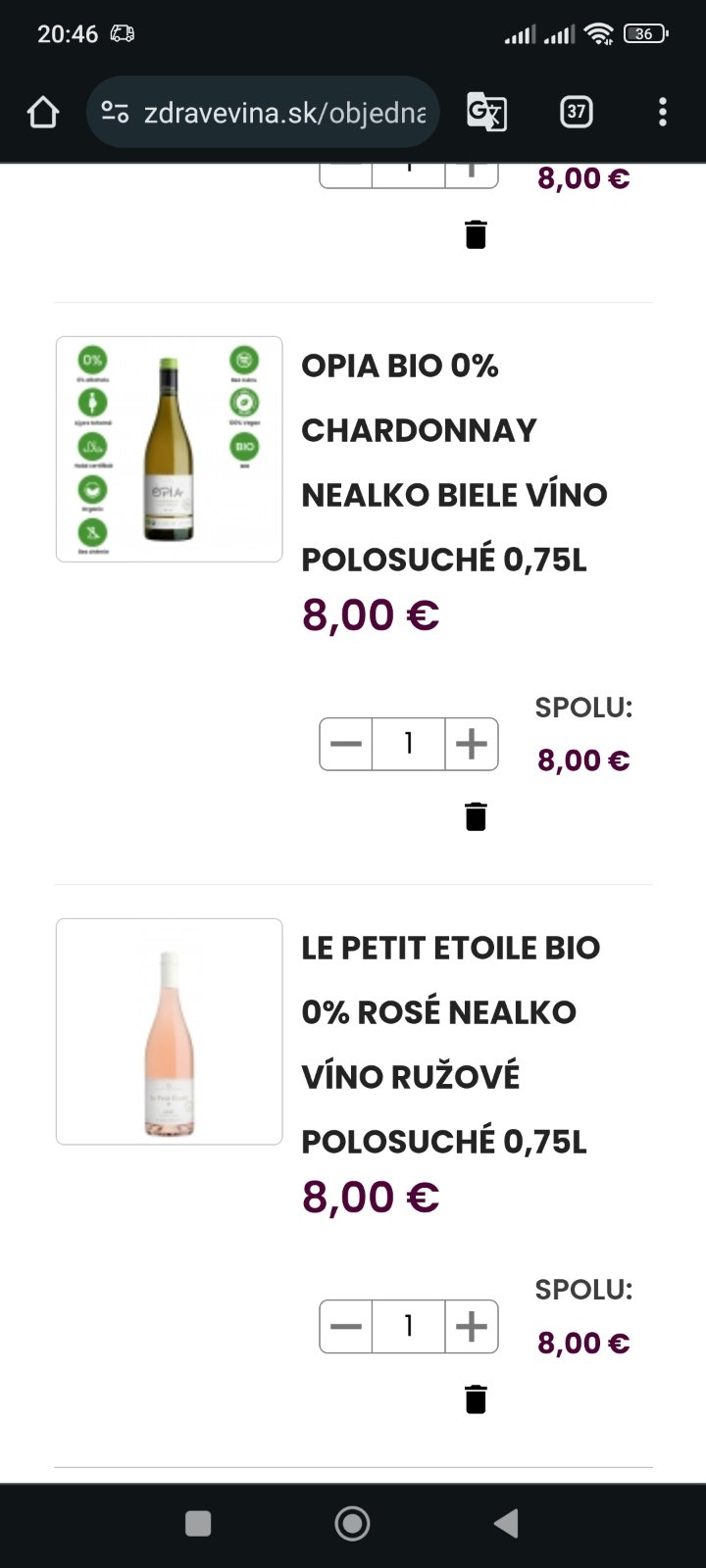Delete the Opia Chardonnay item via trash icon
This screenshot has width=706, height=1568.
point(476,816)
